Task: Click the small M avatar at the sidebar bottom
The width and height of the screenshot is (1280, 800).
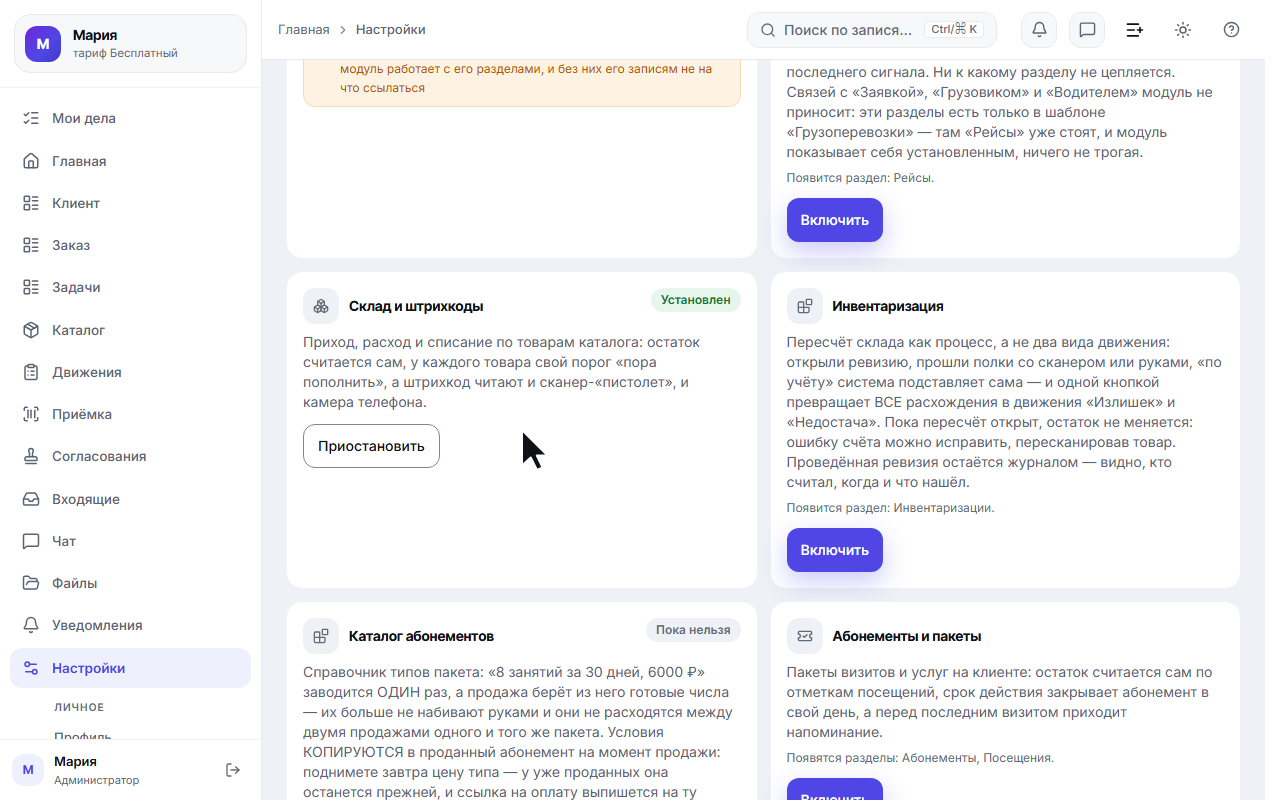Action: click(x=28, y=770)
